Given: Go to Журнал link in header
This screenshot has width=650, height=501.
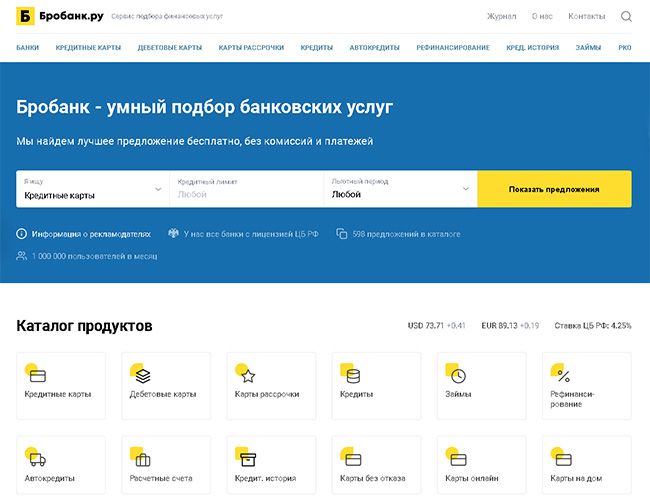Looking at the screenshot, I should tap(502, 16).
